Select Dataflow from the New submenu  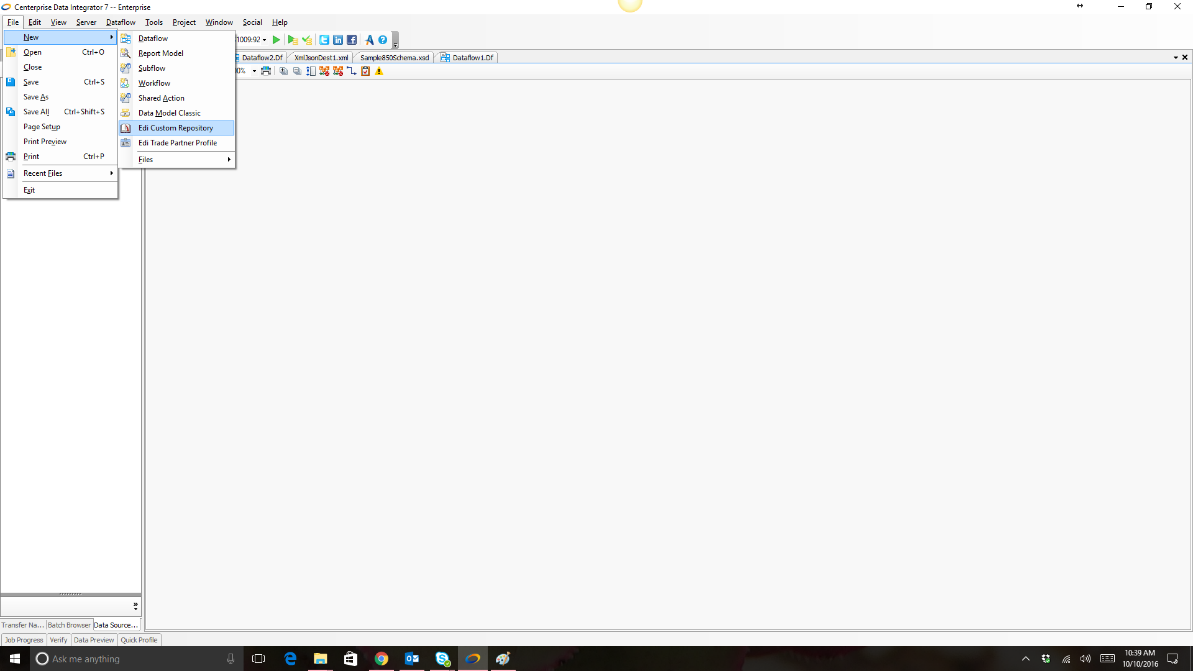click(153, 38)
